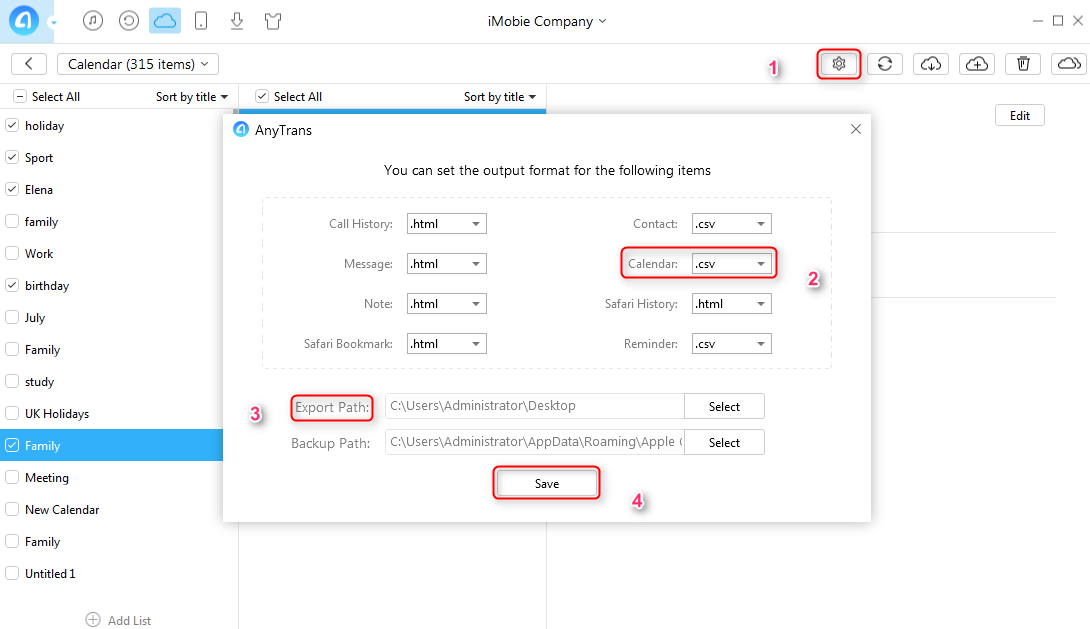Open the shirt-shaped skin icon
Screen dimensions: 1090x629
tap(273, 21)
